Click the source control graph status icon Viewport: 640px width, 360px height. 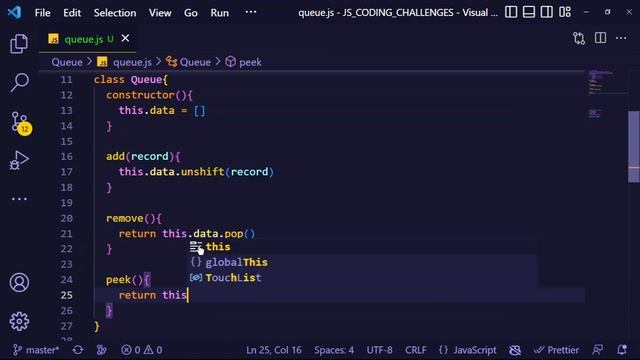click(x=101, y=350)
